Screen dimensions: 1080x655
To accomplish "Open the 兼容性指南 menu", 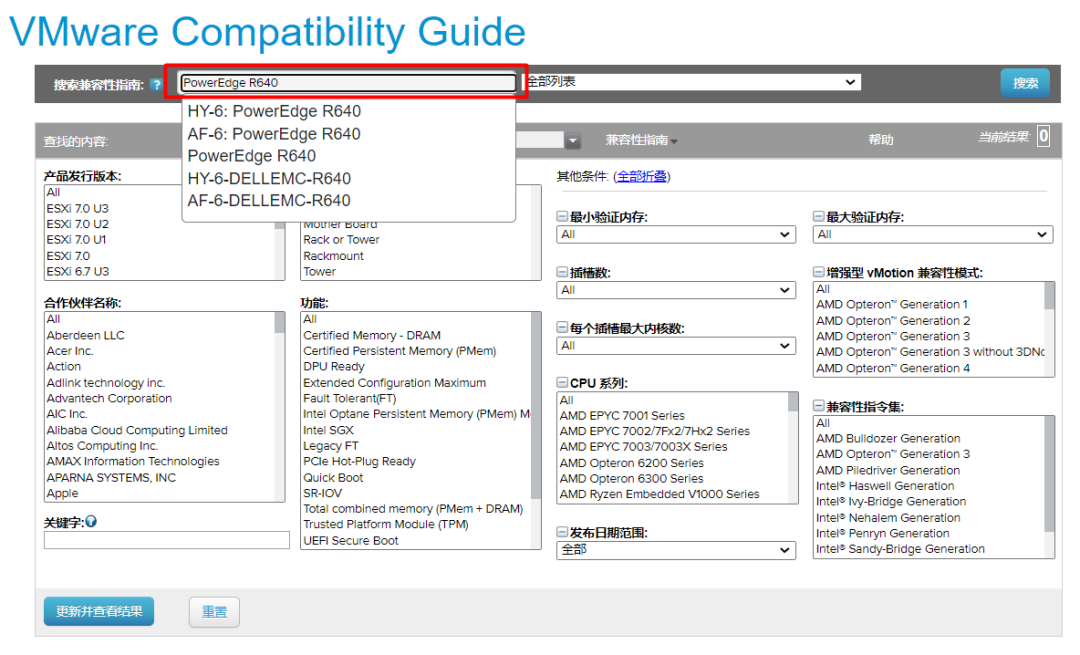I will coord(641,141).
